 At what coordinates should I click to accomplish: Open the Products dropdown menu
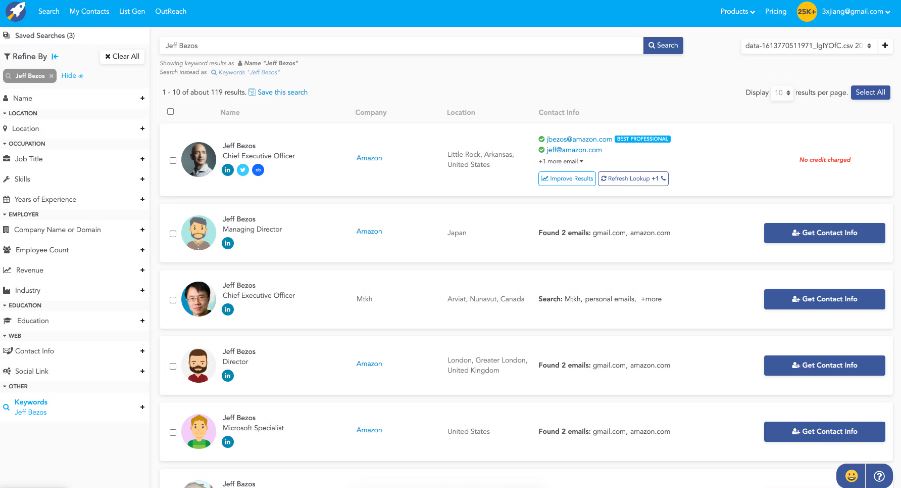coord(737,11)
